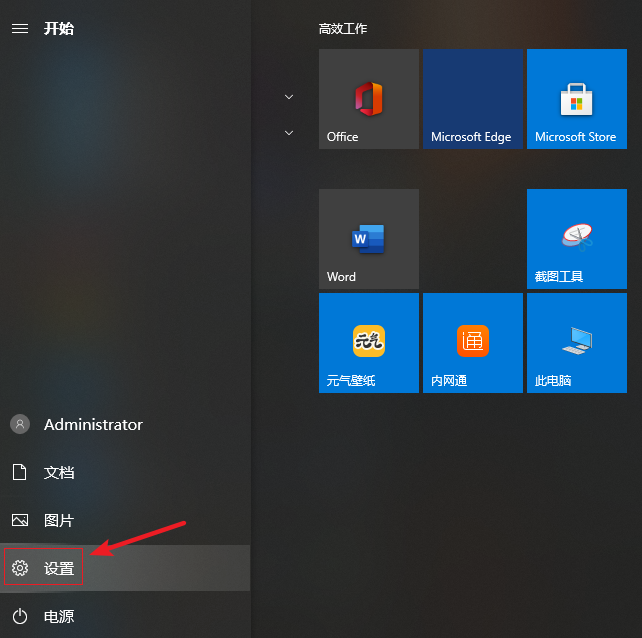This screenshot has width=642, height=638.
Task: Open the Word tile
Action: (368, 239)
